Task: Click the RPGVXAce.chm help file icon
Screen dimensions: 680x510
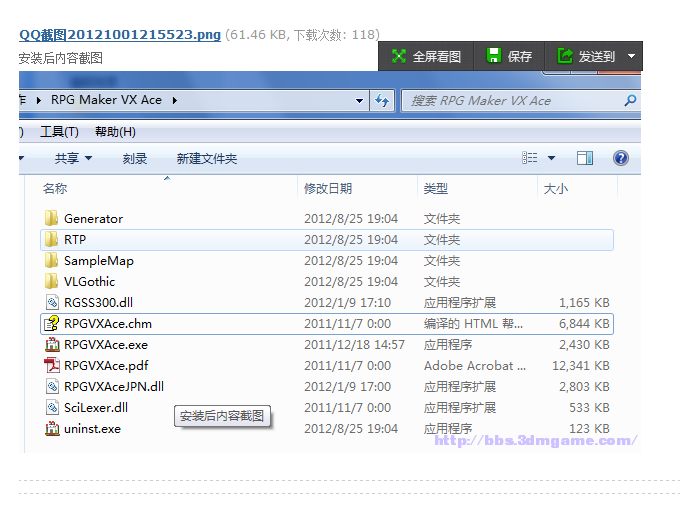Action: click(52, 324)
